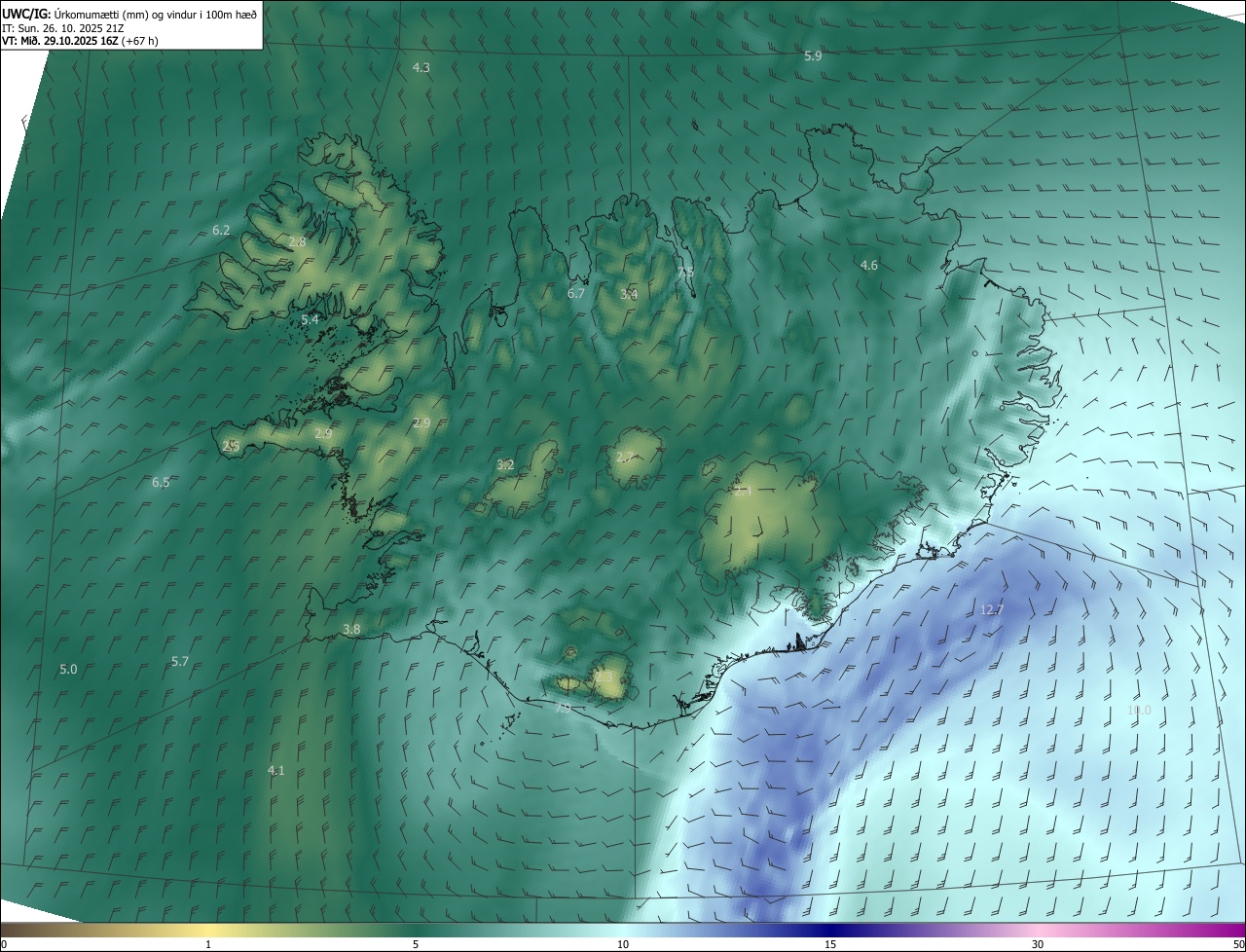Click the 4.1 value label on the map
The width and height of the screenshot is (1246, 952).
tap(276, 770)
